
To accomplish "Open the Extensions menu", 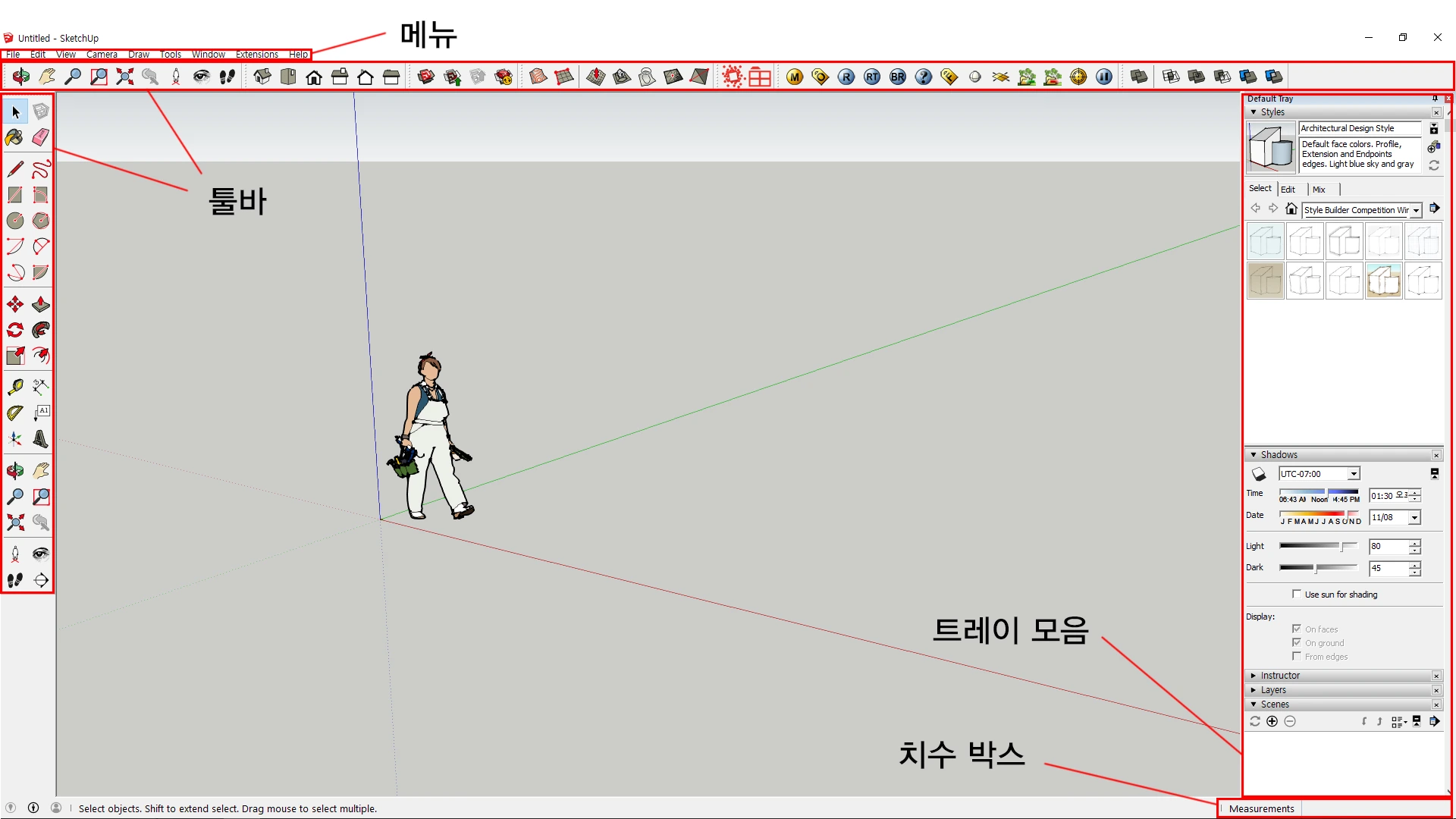I will [x=257, y=55].
